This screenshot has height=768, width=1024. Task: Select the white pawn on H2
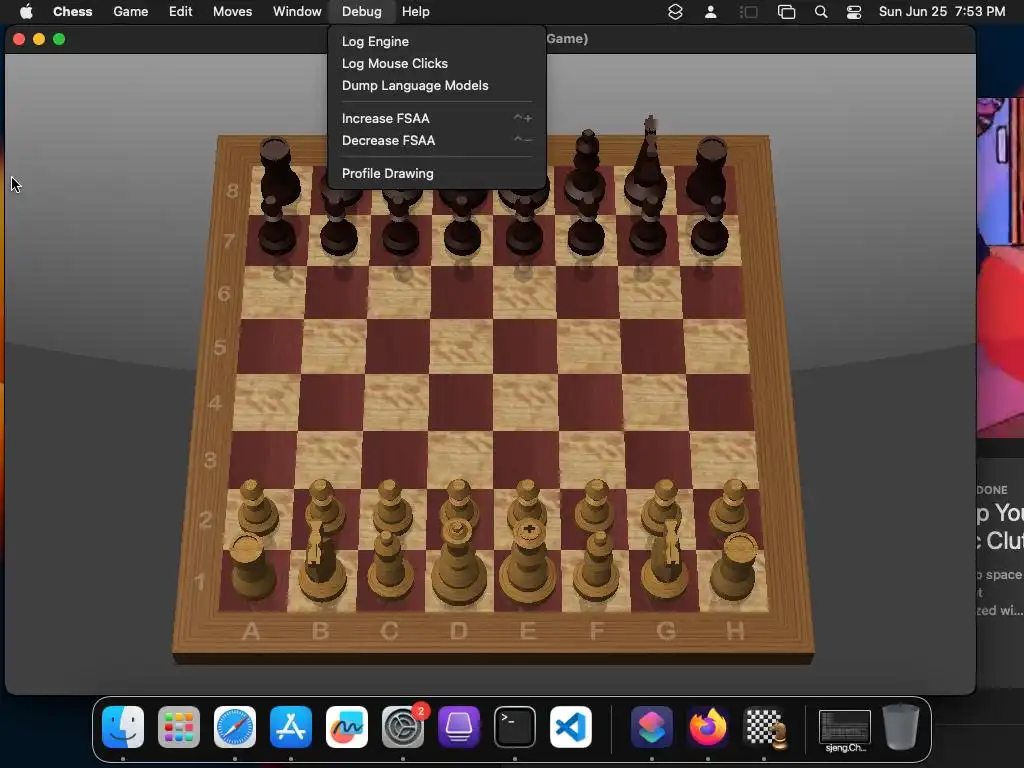coord(729,507)
